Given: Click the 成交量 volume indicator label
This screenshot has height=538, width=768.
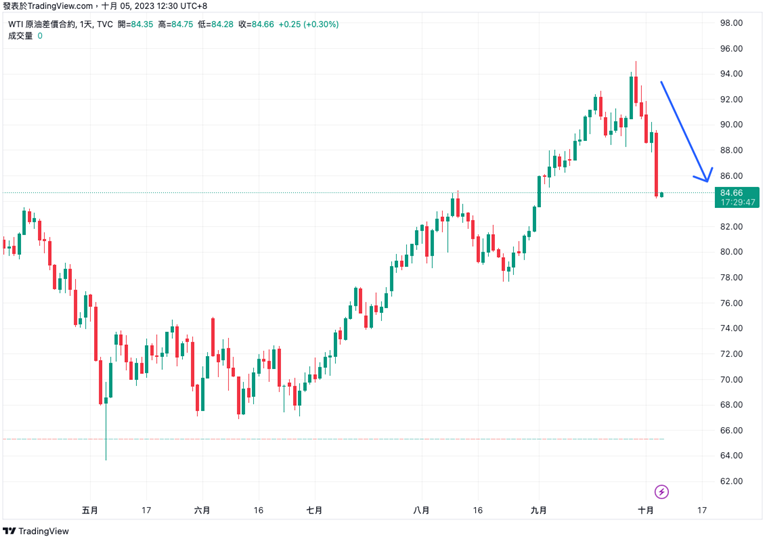Looking at the screenshot, I should point(20,36).
